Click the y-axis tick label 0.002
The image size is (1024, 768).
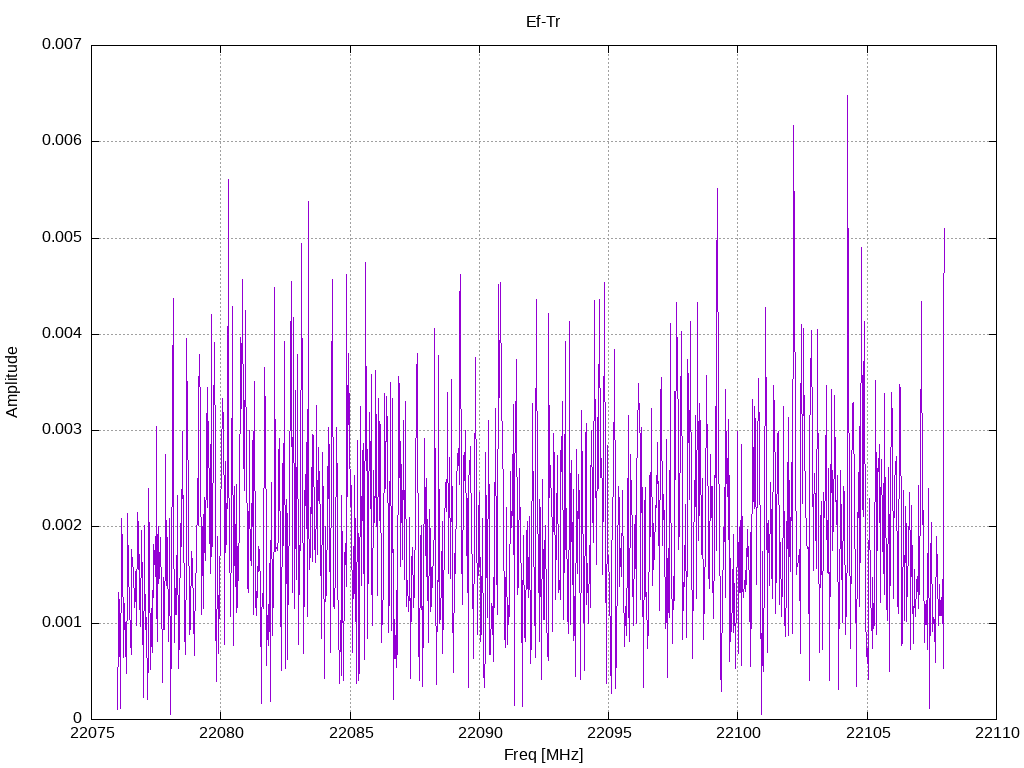tap(62, 525)
